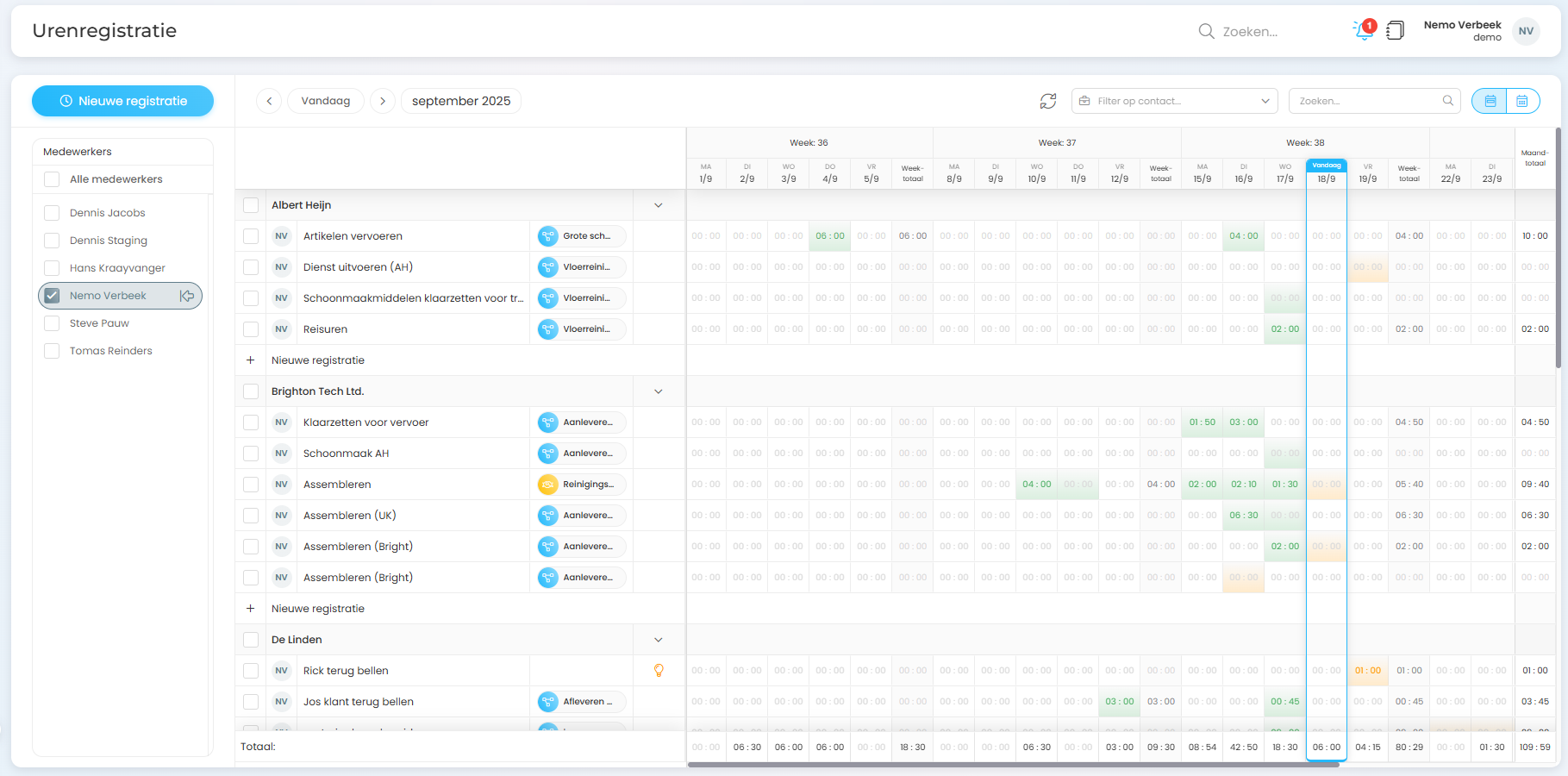1568x776 pixels.
Task: Switch to month calendar view icon
Action: click(x=1522, y=101)
